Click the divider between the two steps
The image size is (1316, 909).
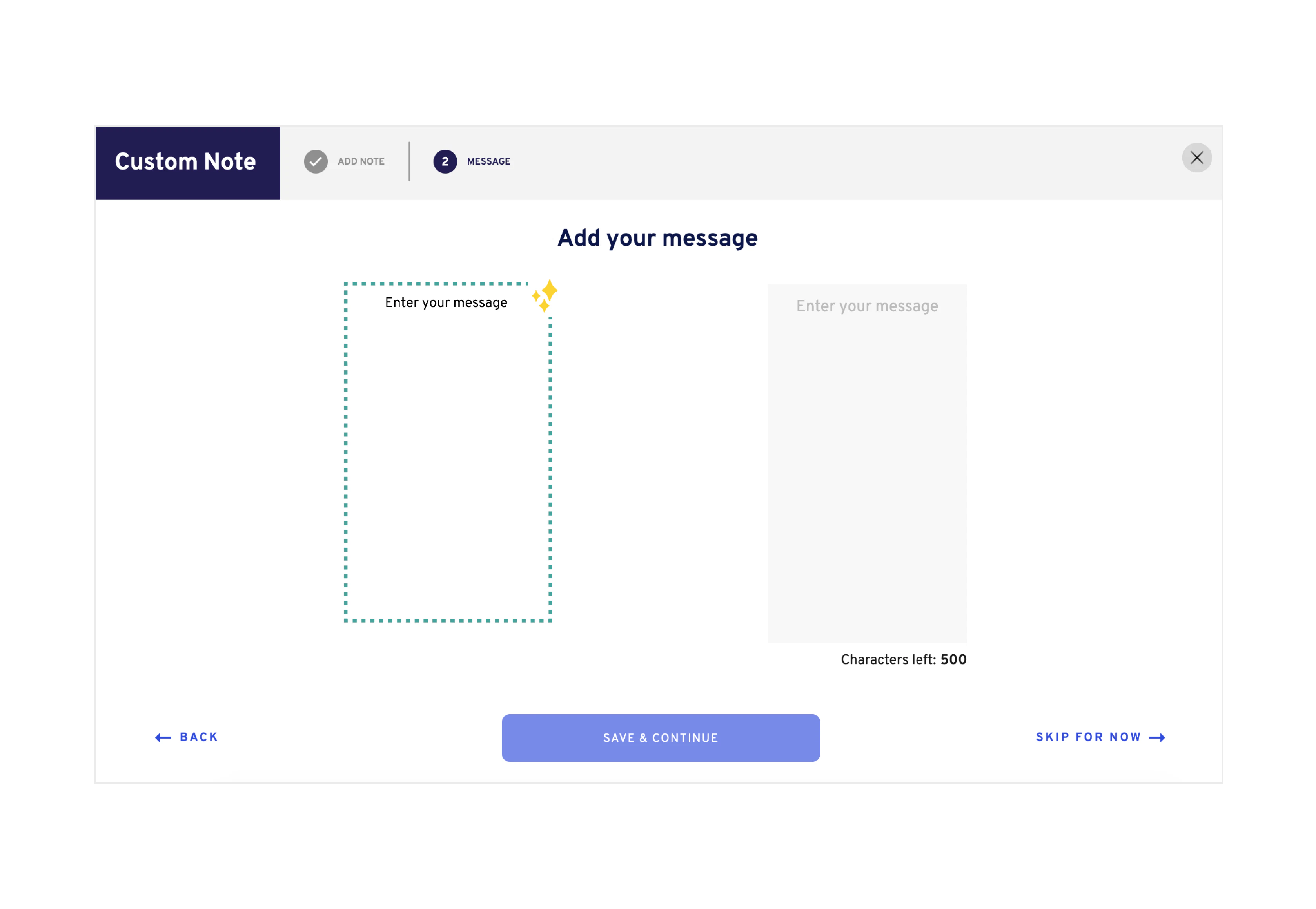409,162
